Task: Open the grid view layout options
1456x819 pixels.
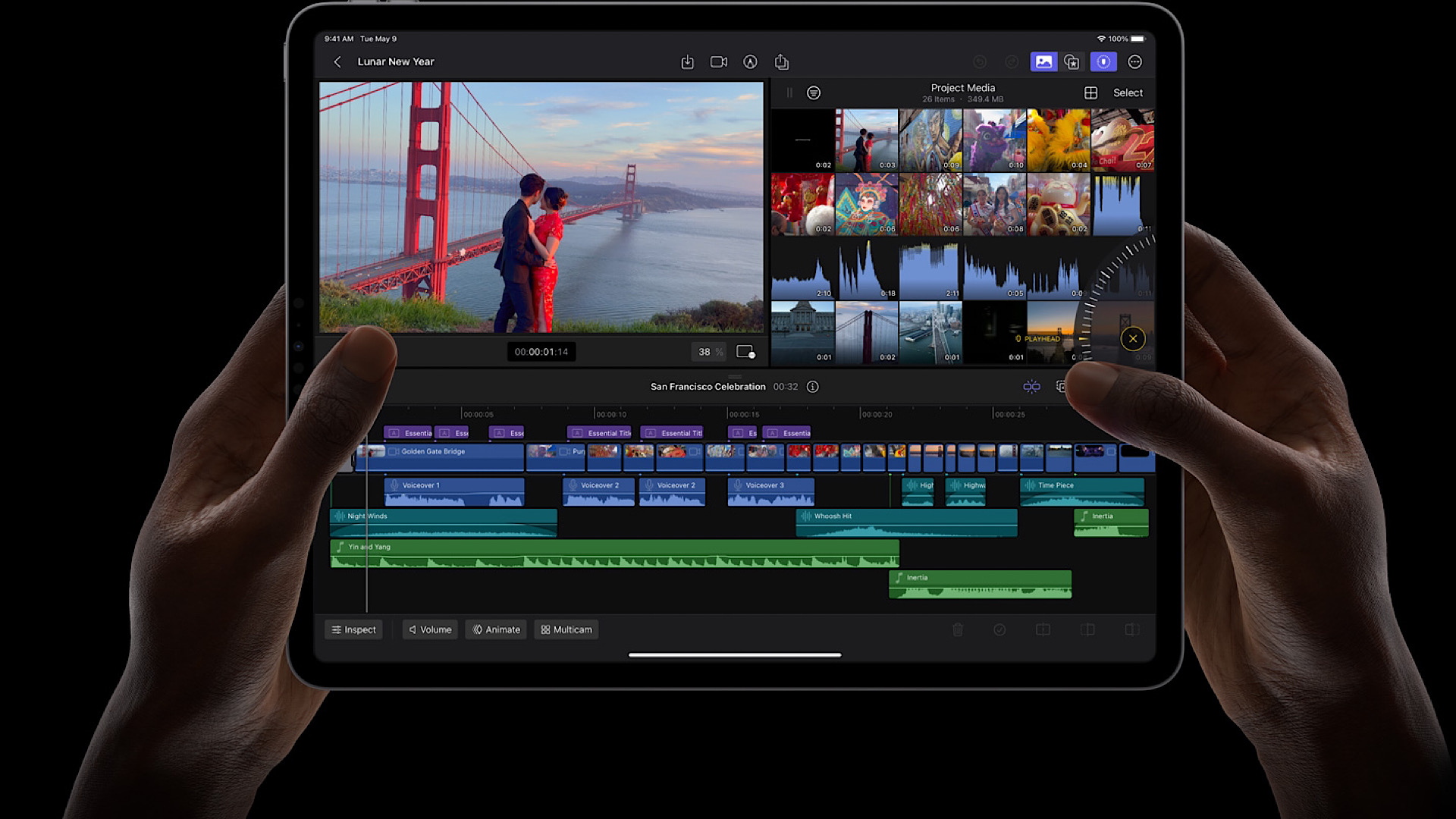Action: [1092, 93]
